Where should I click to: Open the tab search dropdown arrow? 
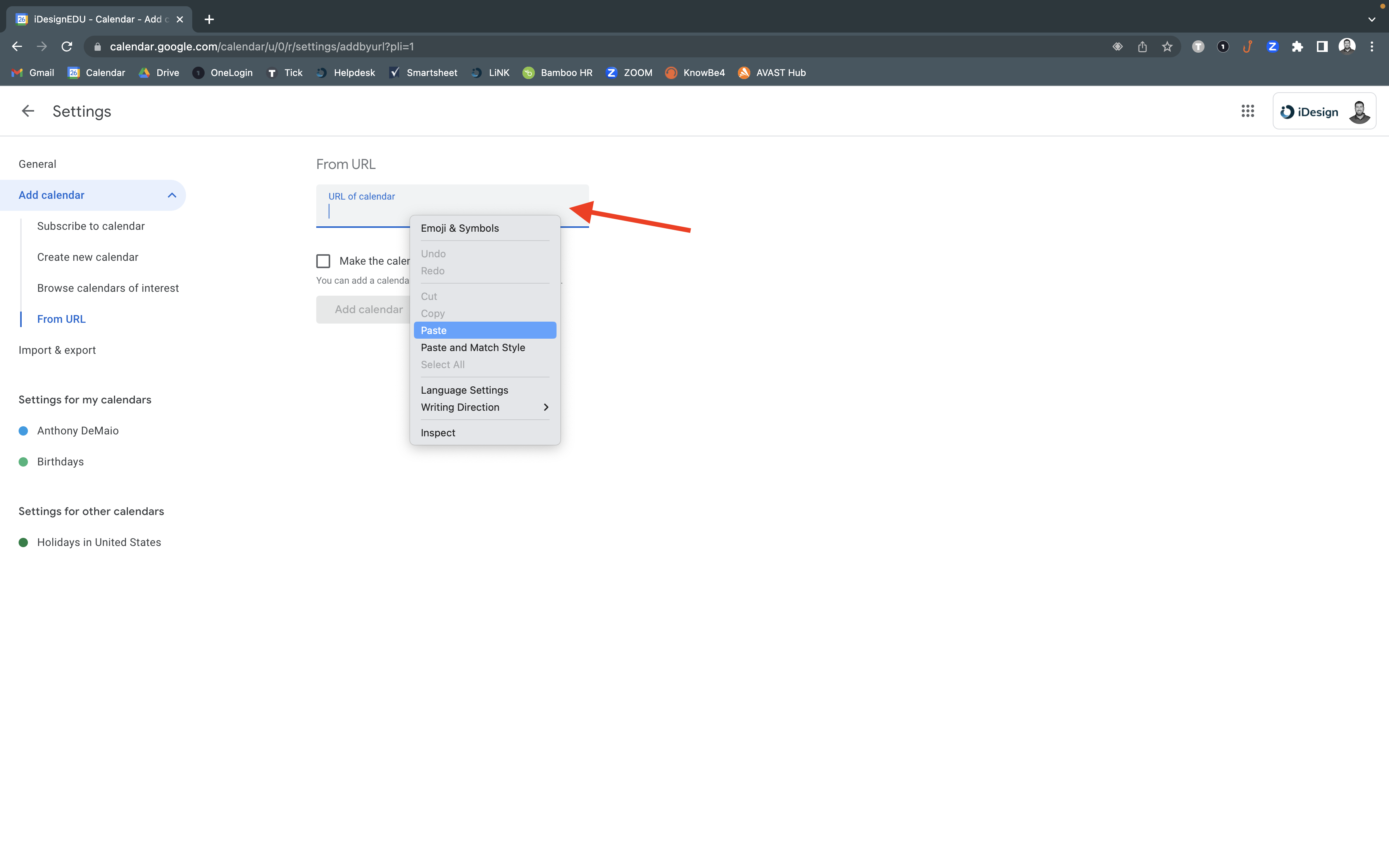tap(1371, 19)
